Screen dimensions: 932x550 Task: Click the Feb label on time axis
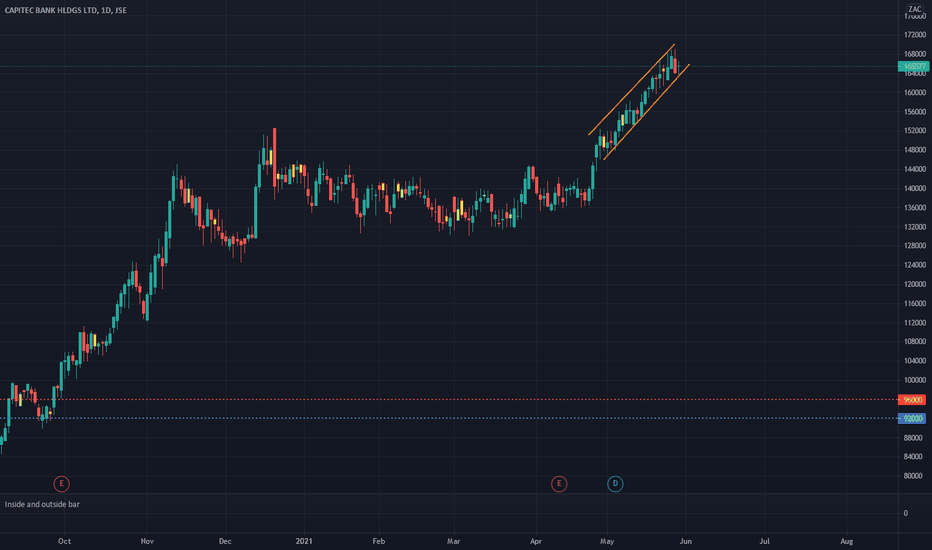pyautogui.click(x=379, y=541)
